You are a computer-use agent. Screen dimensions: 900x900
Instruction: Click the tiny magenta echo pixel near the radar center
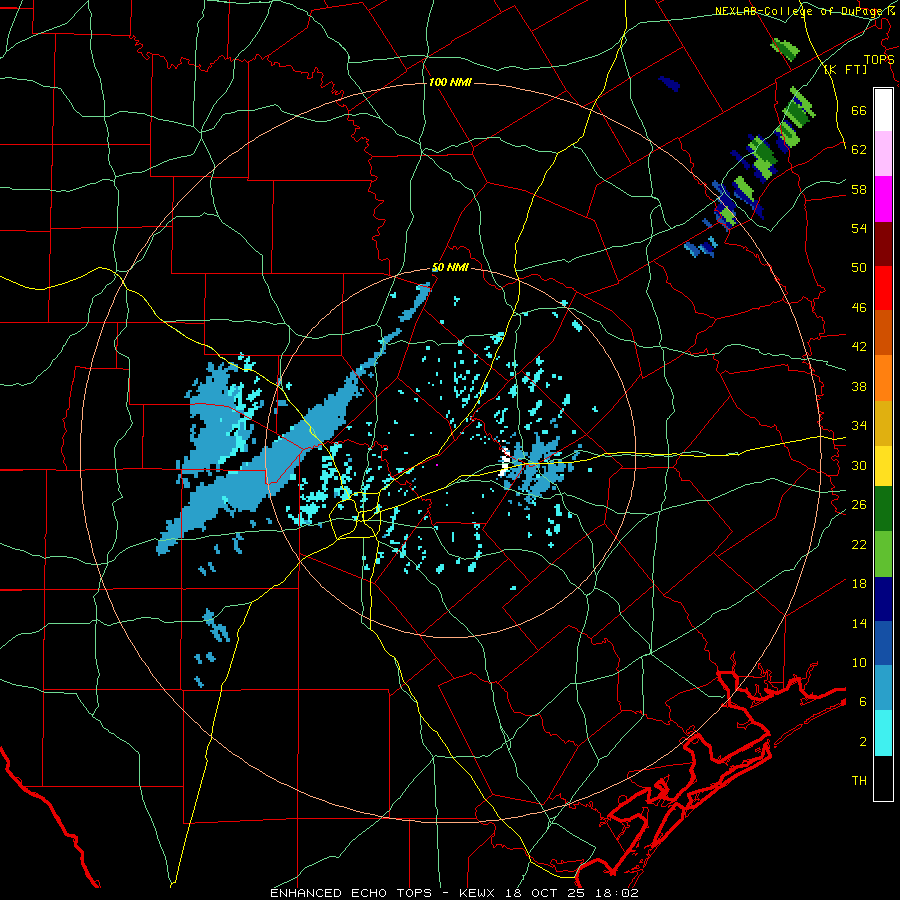(x=437, y=464)
